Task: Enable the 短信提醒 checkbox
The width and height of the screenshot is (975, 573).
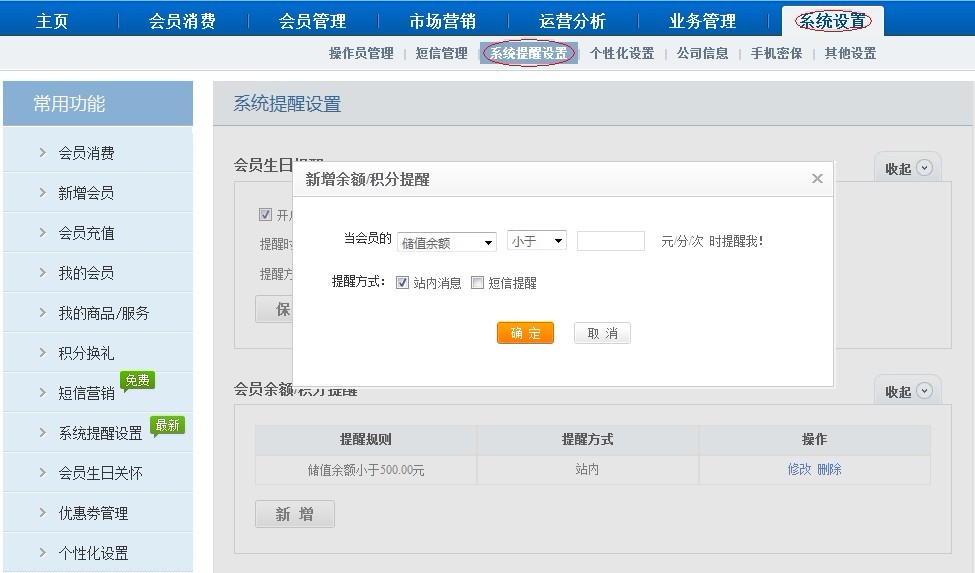Action: [x=478, y=283]
